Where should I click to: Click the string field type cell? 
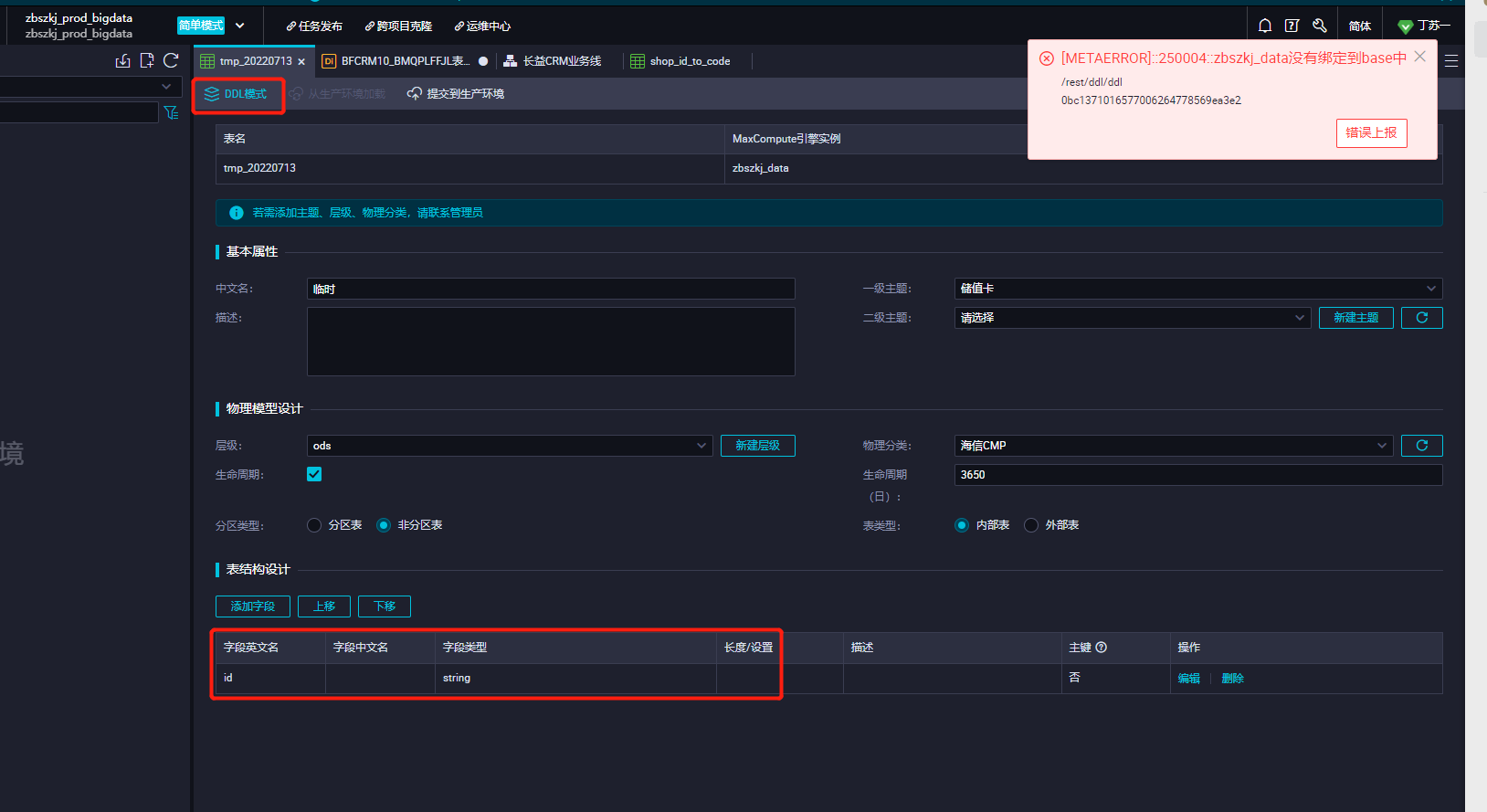(575, 678)
